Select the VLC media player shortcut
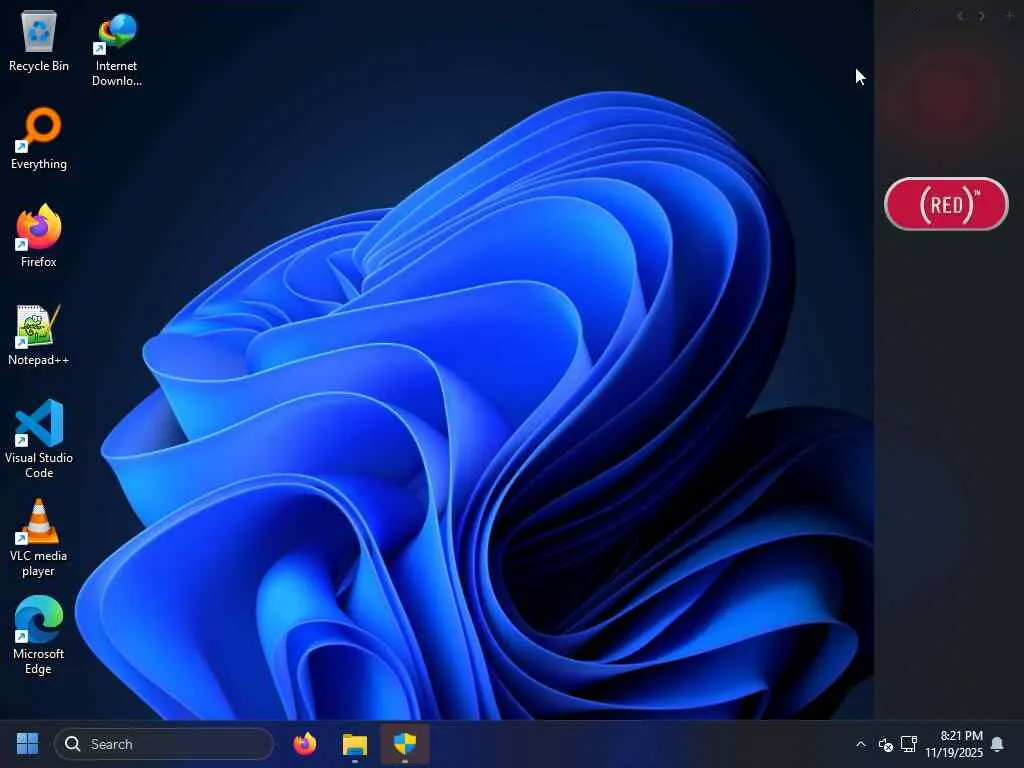Viewport: 1024px width, 768px height. [39, 538]
